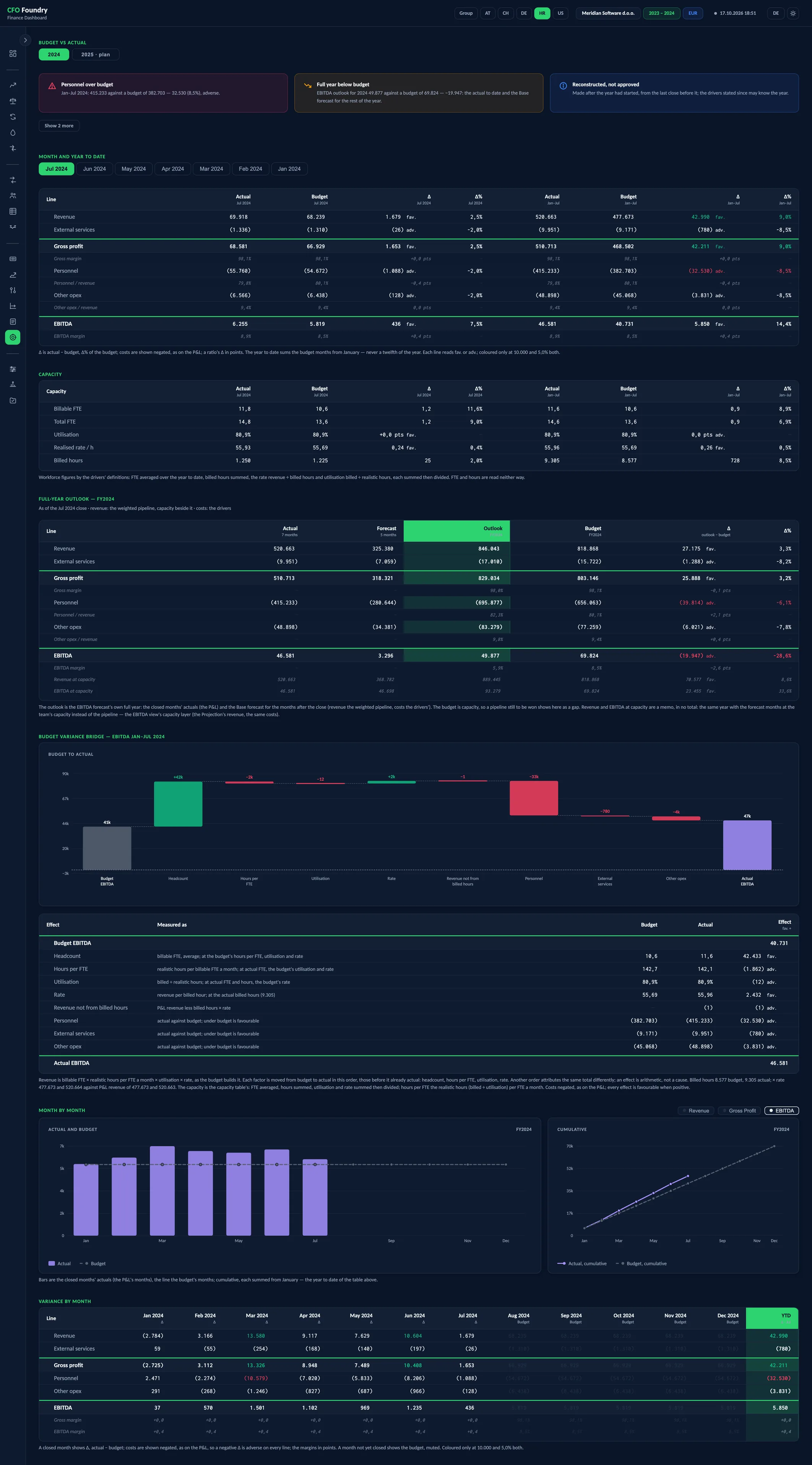Screen dimensions: 812x1465
Task: Select the 2024 budget year toggle
Action: click(54, 55)
